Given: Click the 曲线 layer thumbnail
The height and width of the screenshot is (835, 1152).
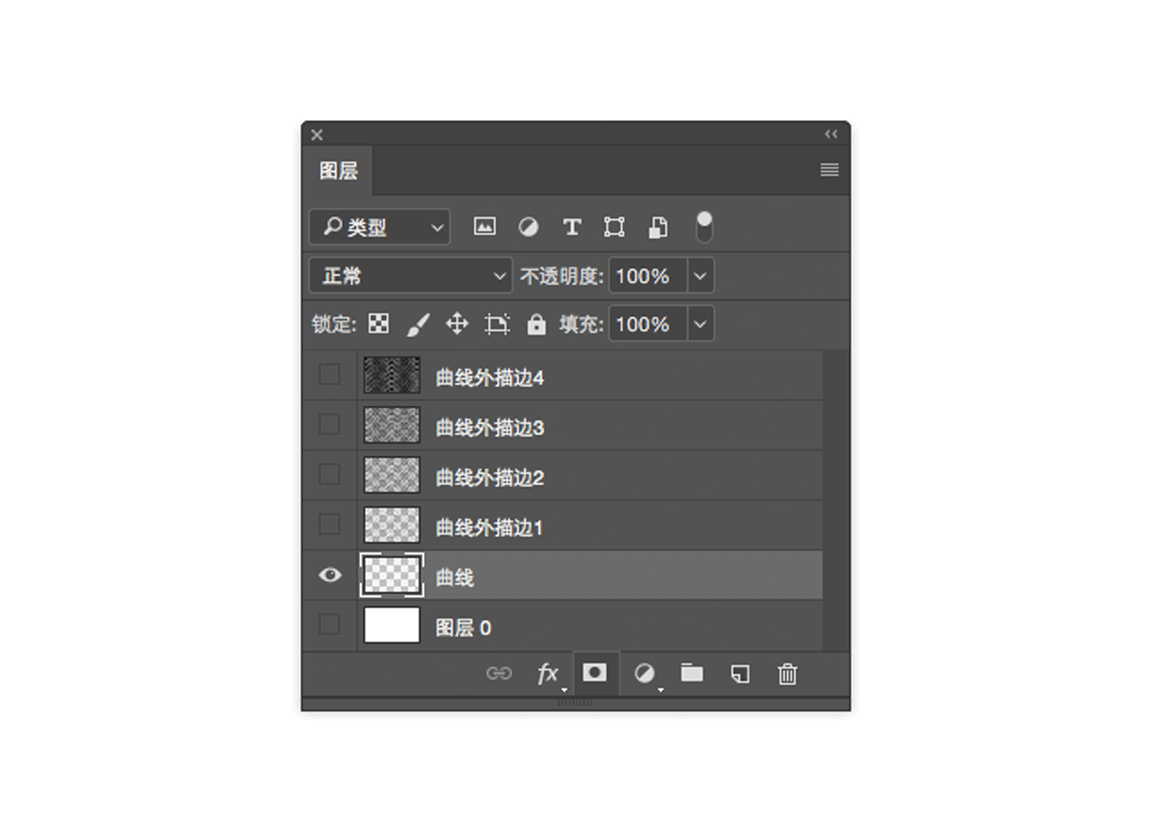Looking at the screenshot, I should tap(392, 574).
